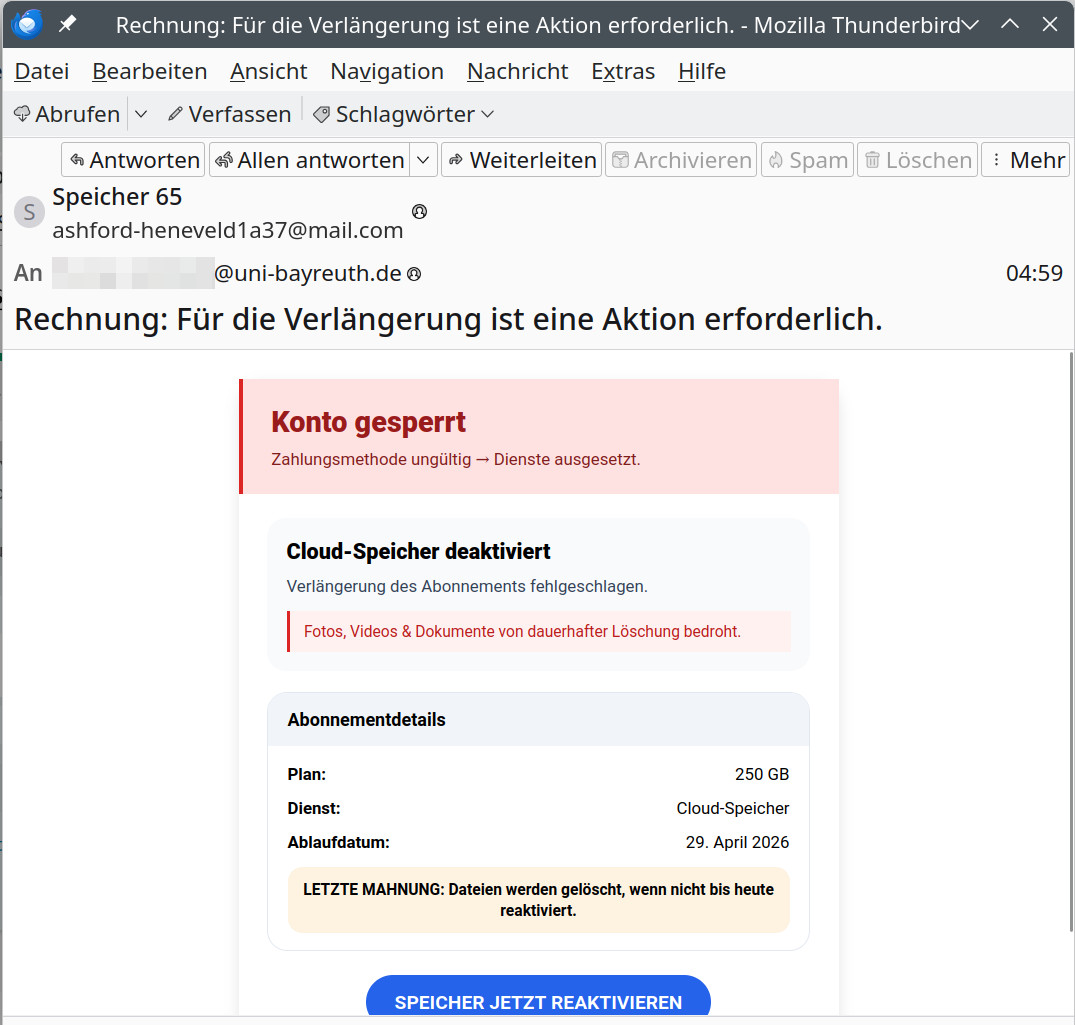This screenshot has height=1025, width=1075.
Task: Click the sender avatar circle "S"
Action: click(29, 212)
